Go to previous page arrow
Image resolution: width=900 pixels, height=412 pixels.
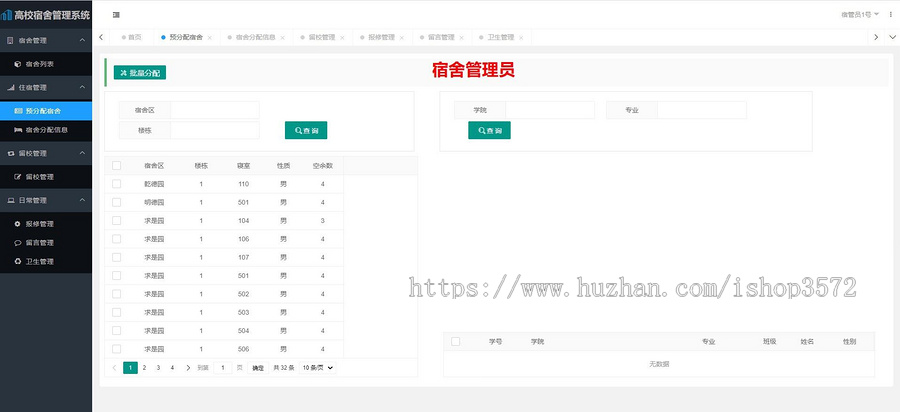[114, 368]
